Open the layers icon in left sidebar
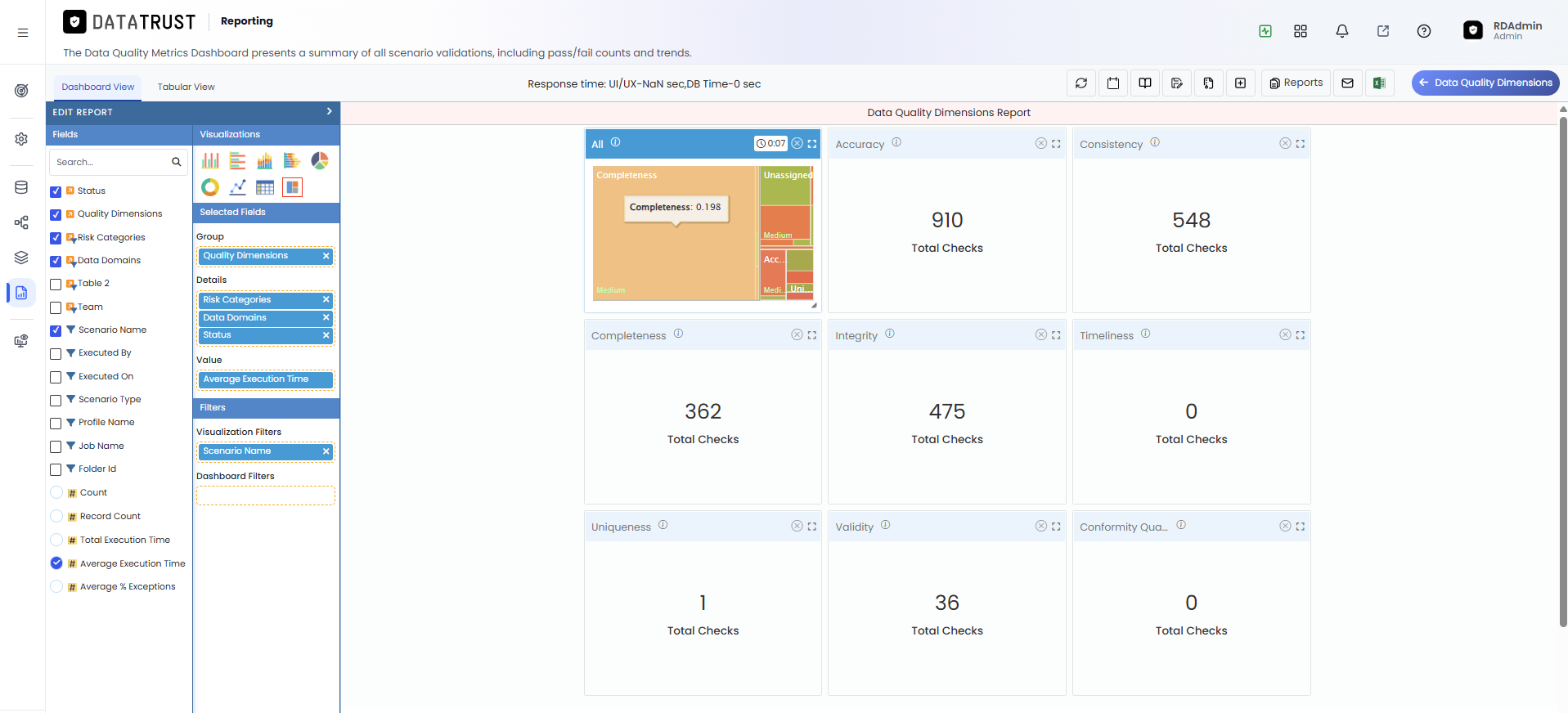 click(x=21, y=258)
